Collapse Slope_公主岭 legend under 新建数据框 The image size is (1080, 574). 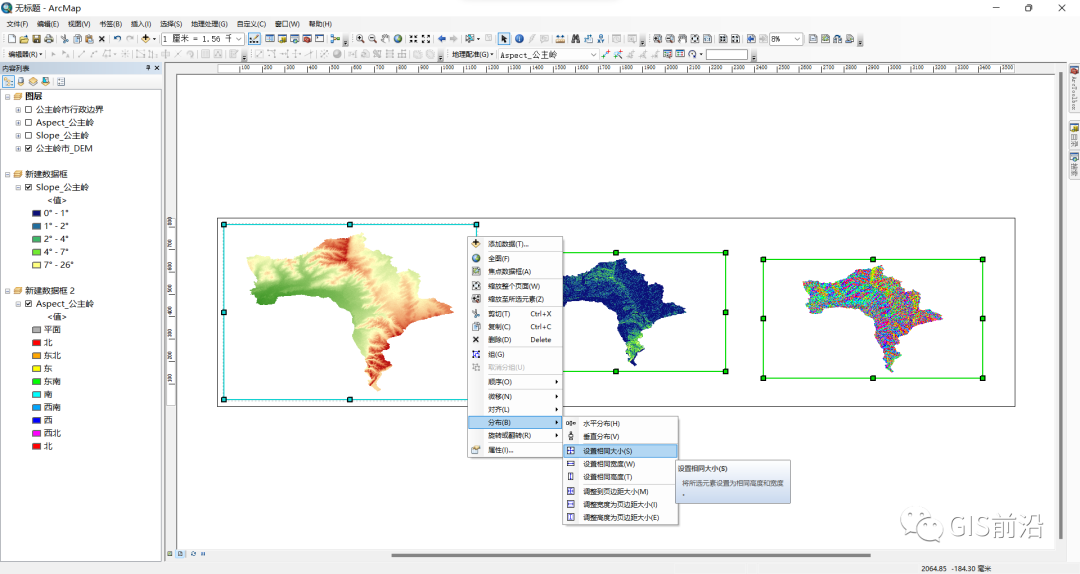tap(18, 187)
